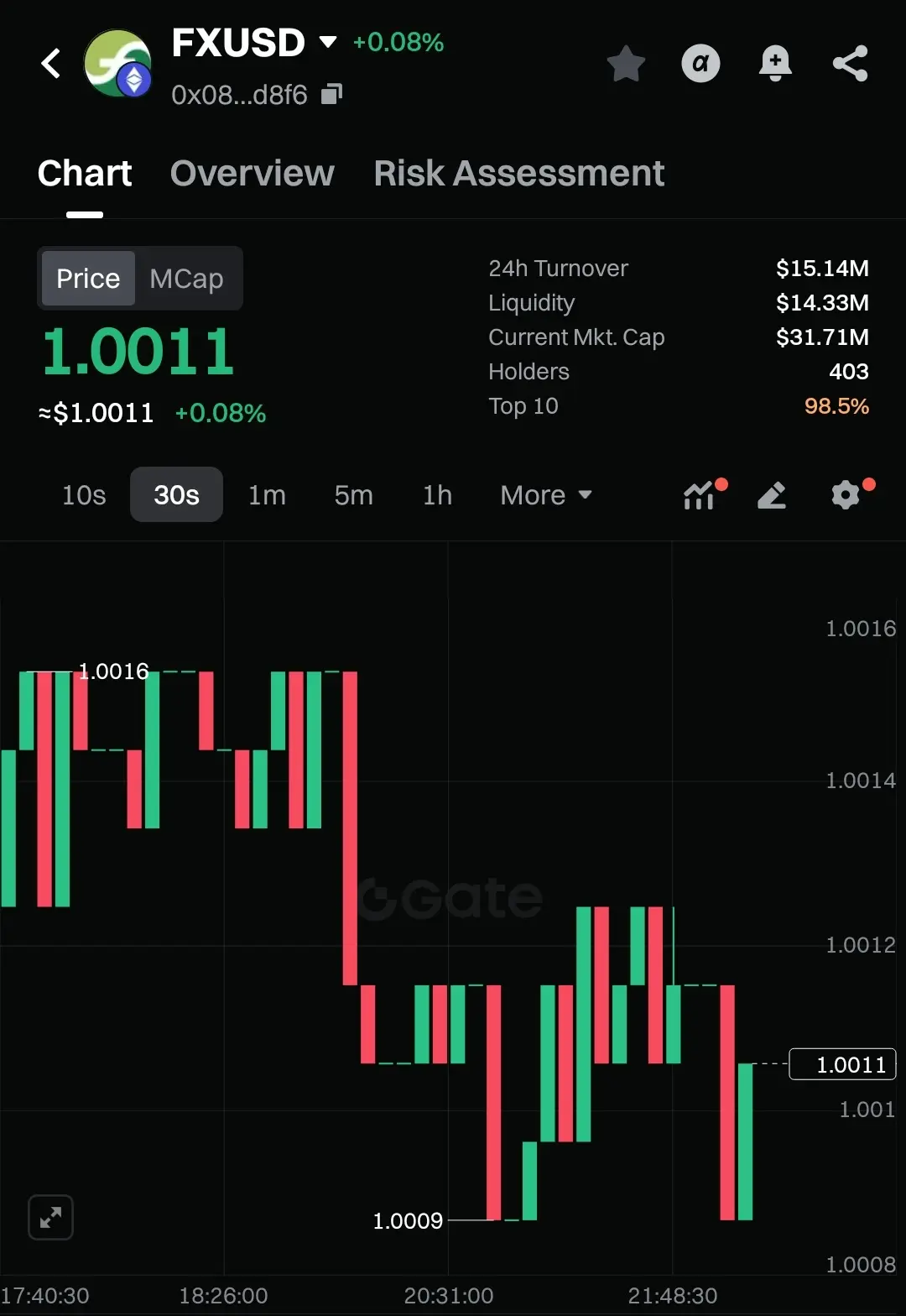Set a price alert with bell icon

coord(775,64)
